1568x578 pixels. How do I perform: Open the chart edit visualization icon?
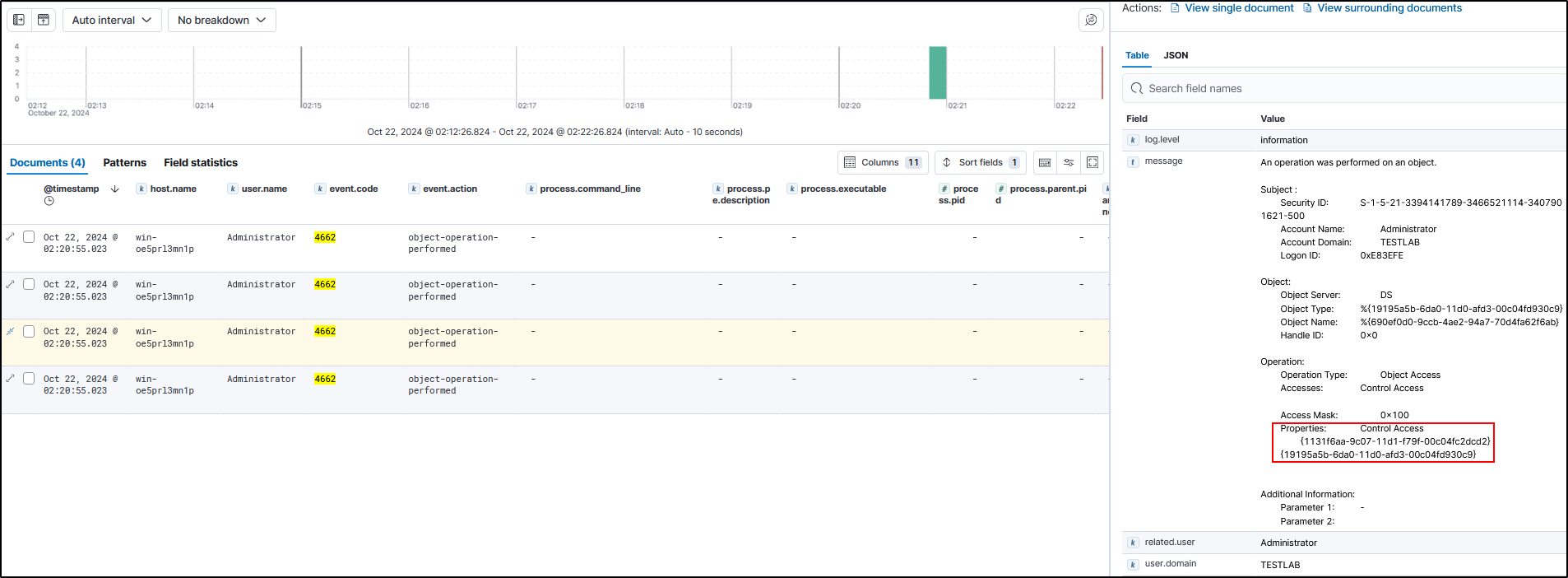pyautogui.click(x=1091, y=20)
